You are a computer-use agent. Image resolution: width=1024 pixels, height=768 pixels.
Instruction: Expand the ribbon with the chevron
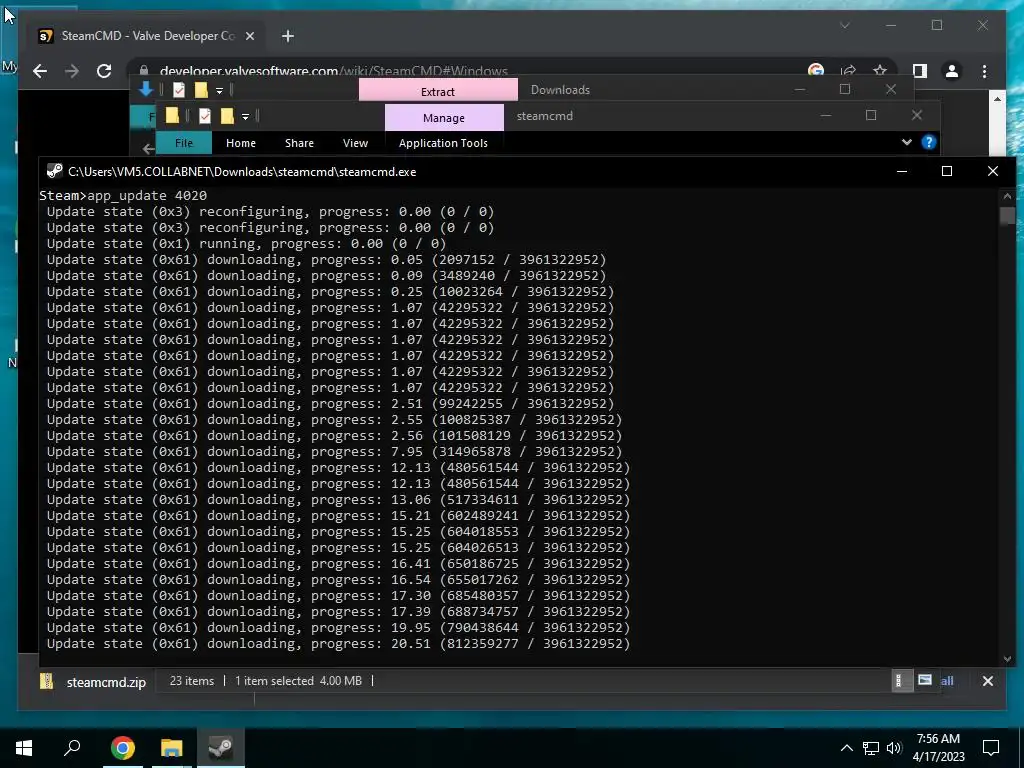point(906,142)
